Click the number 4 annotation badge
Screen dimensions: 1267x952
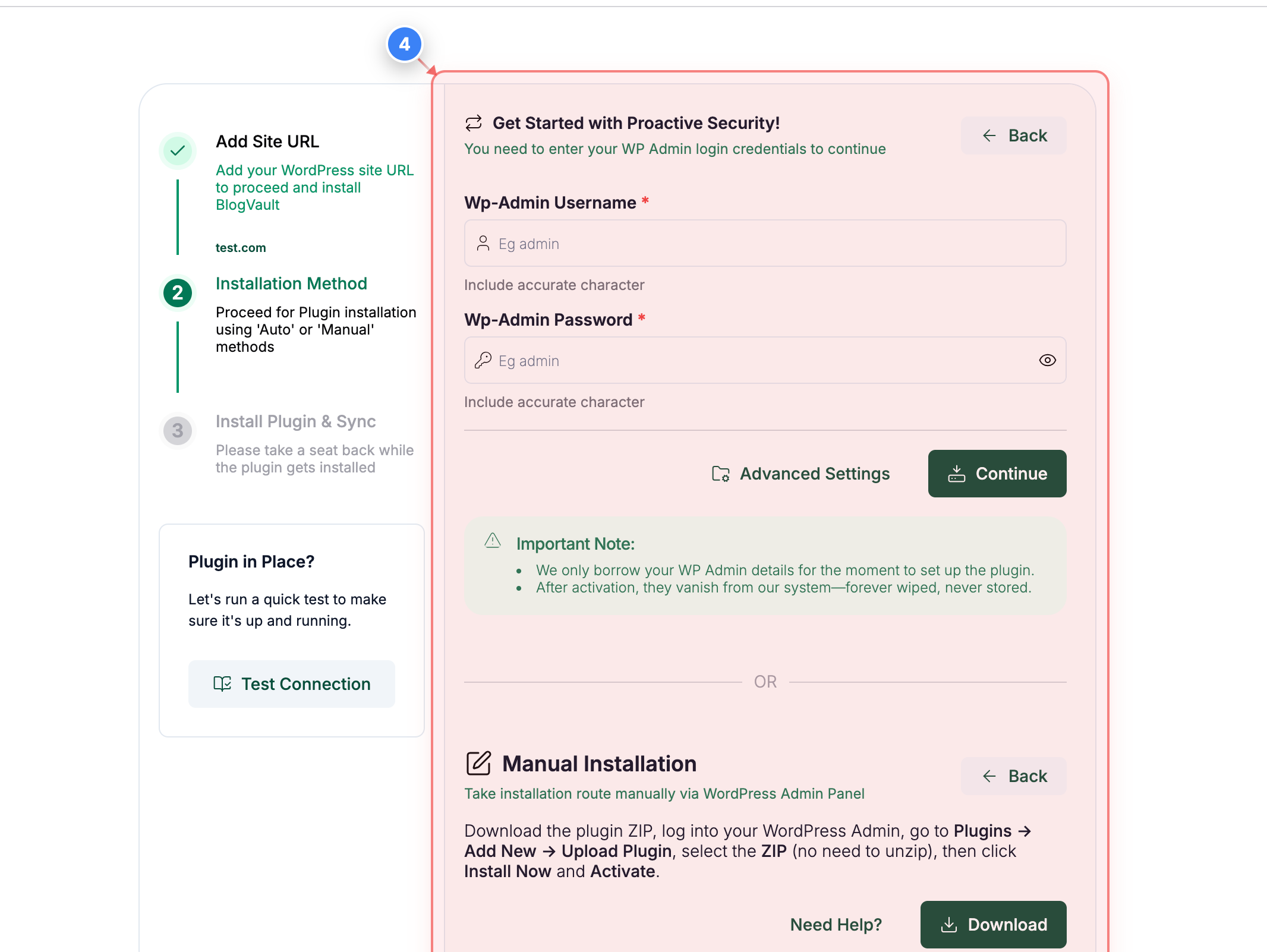pyautogui.click(x=405, y=43)
